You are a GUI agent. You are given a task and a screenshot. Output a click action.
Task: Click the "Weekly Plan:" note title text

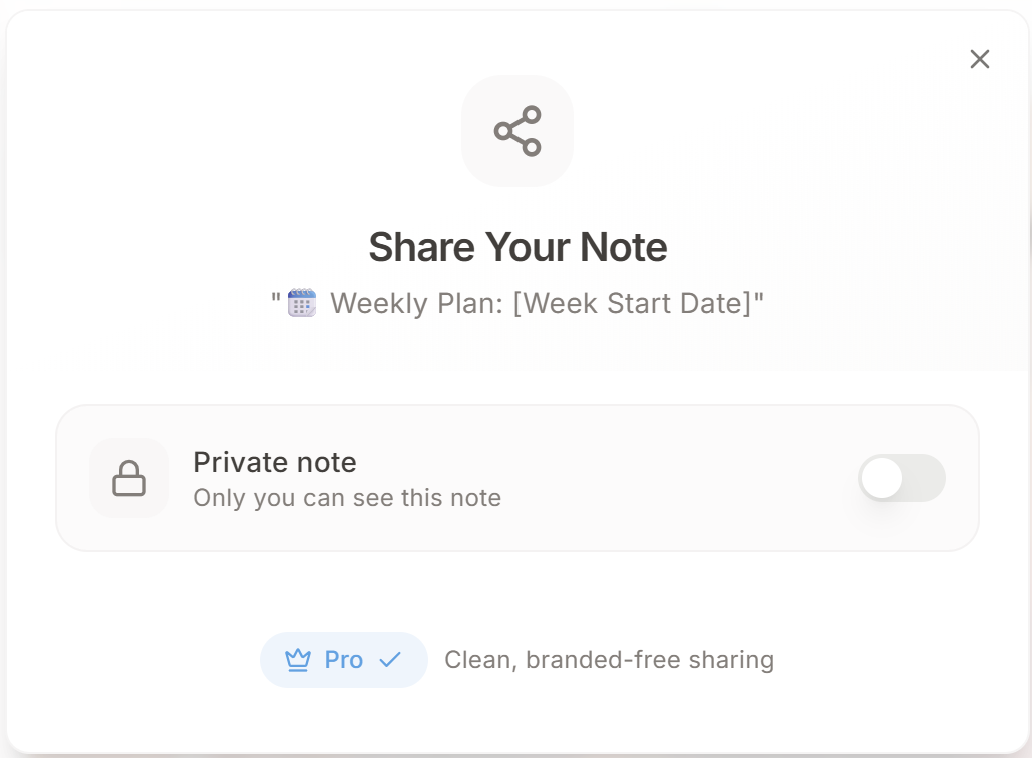[417, 302]
